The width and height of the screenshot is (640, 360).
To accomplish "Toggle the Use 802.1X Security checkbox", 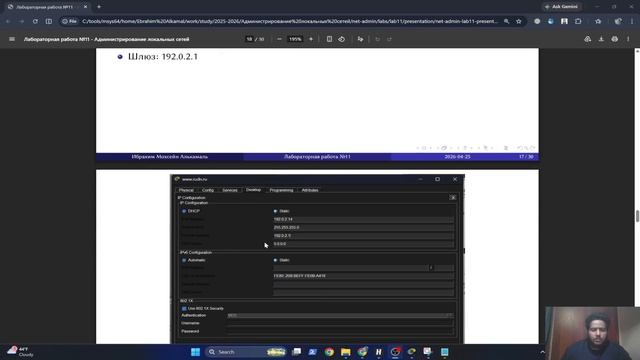I will click(184, 309).
